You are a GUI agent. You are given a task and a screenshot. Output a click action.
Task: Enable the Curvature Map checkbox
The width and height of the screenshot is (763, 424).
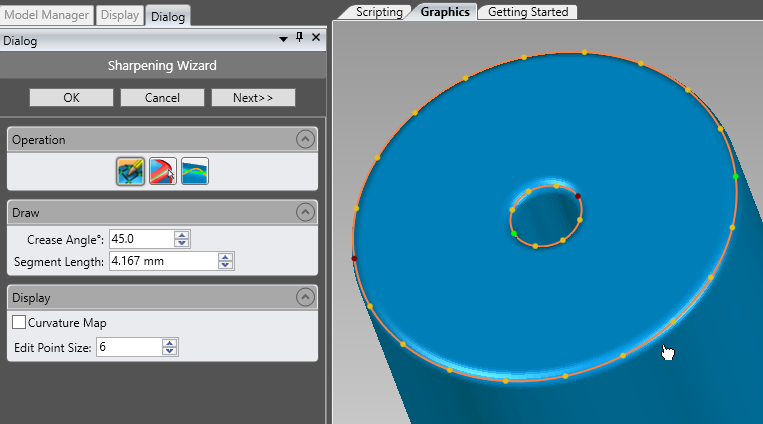pos(19,322)
